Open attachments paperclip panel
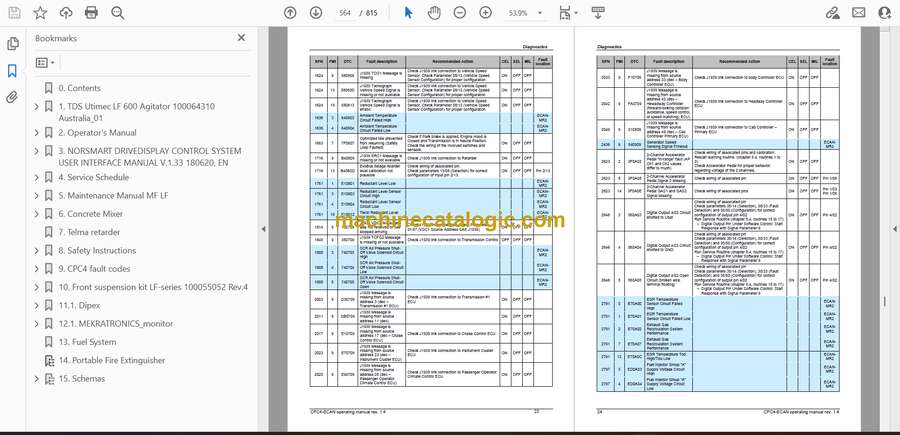This screenshot has height=435, width=900. (13, 97)
